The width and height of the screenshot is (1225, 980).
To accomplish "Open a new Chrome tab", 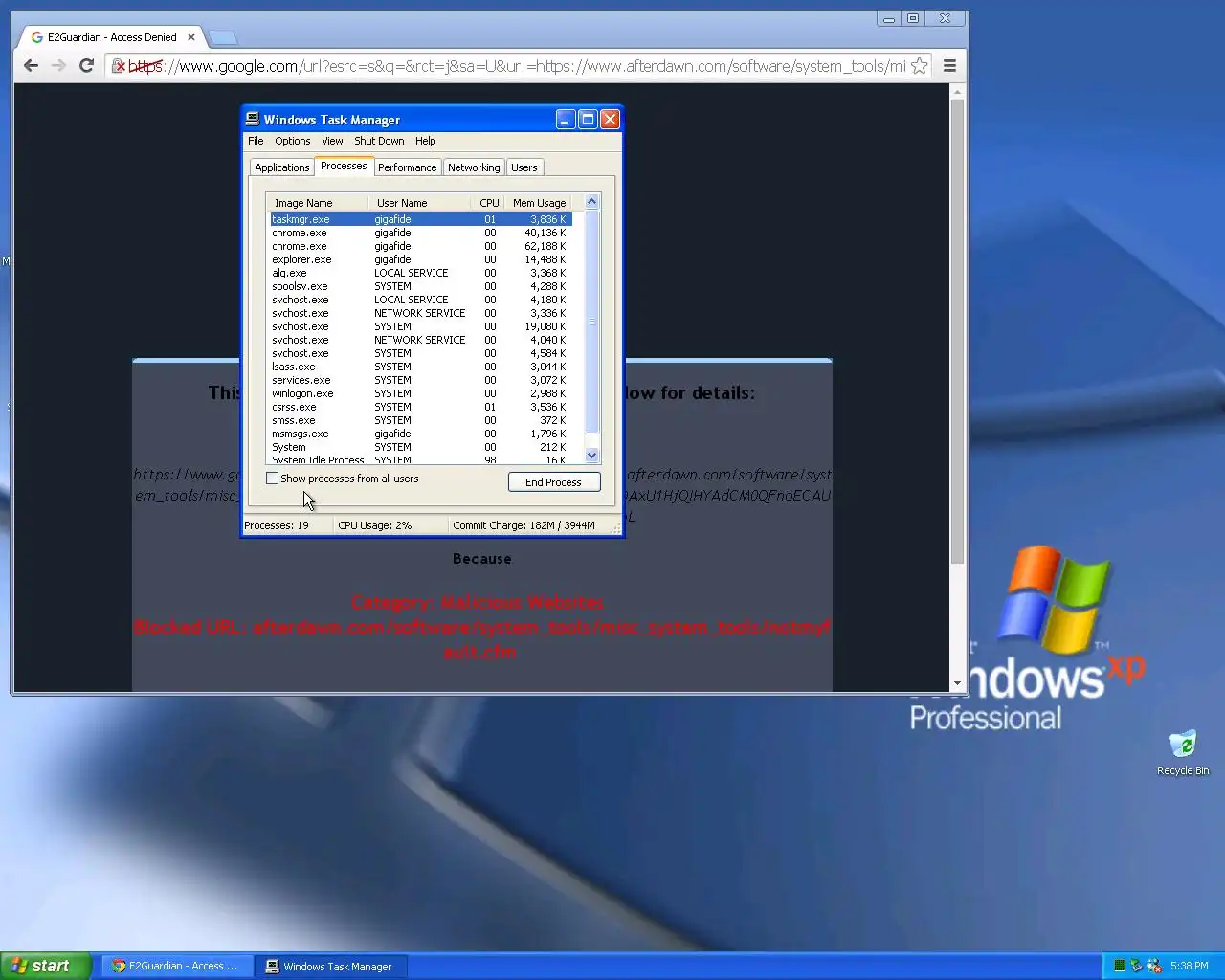I will 222,37.
